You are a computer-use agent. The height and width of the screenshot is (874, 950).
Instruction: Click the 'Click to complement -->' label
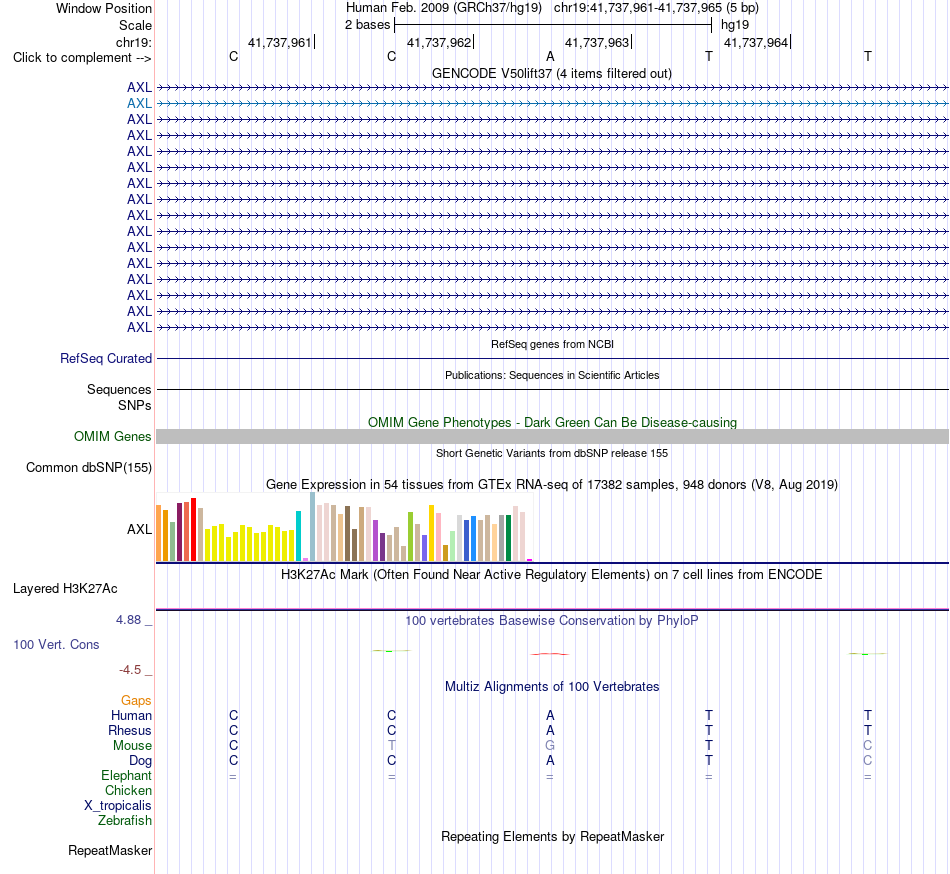coord(82,58)
